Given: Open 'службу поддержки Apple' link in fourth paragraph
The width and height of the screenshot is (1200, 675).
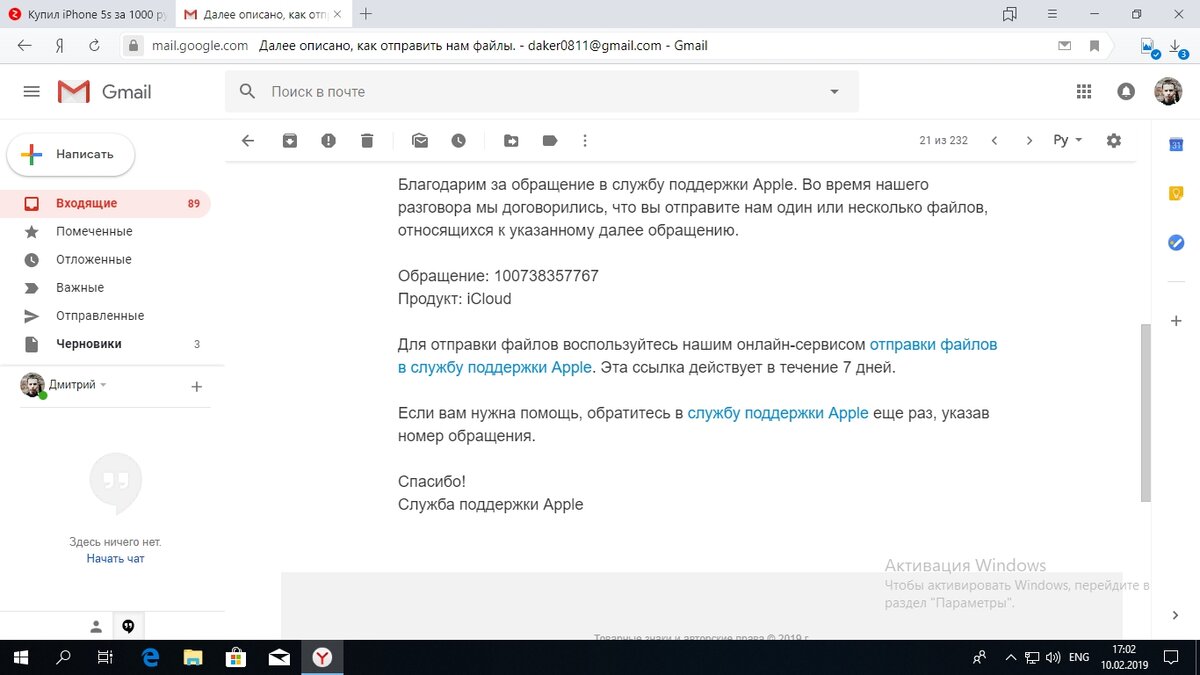Looking at the screenshot, I should point(778,413).
